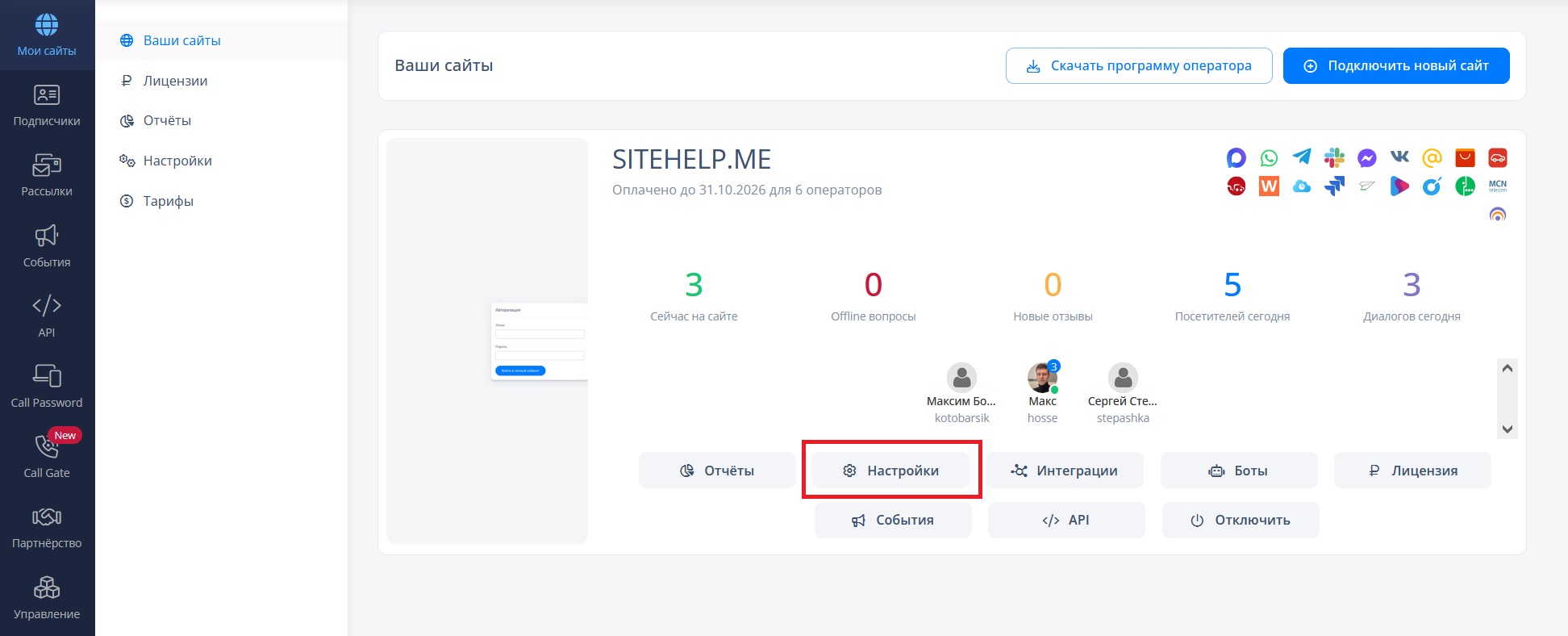Screen dimensions: 1568x636
Task: Open site Настройки button
Action: (x=890, y=471)
